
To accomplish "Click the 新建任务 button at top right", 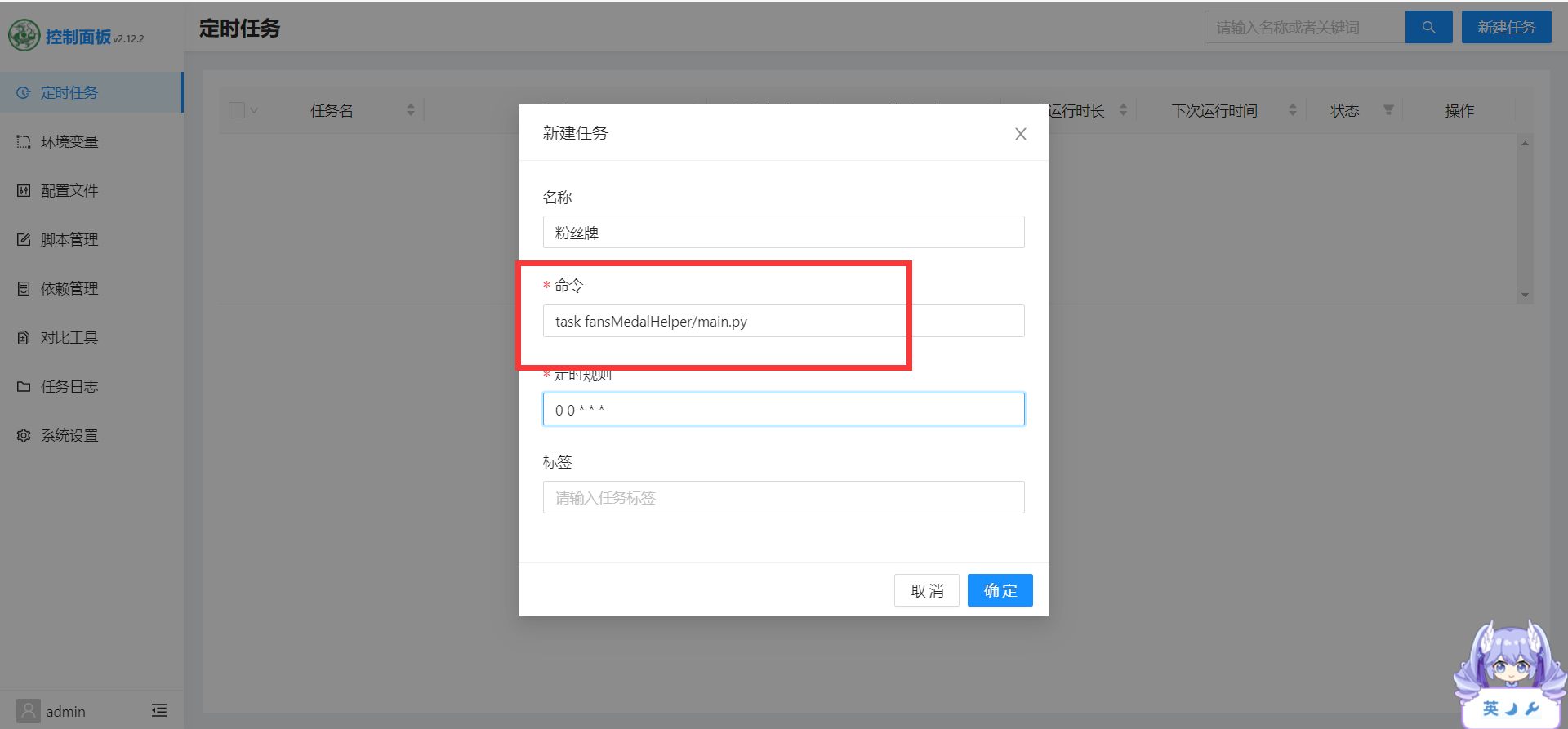I will click(x=1506, y=28).
